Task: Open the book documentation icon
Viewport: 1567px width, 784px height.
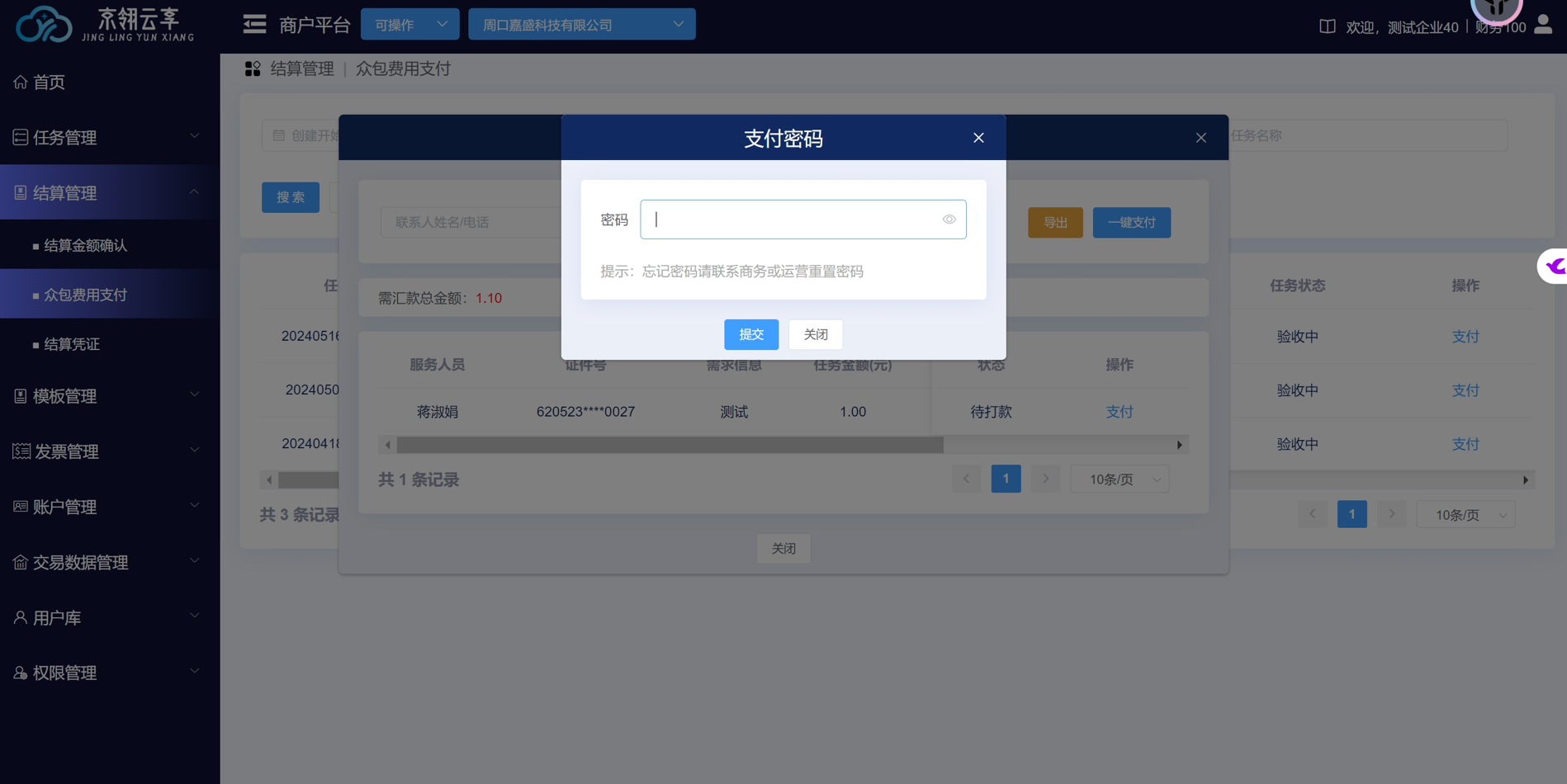Action: (1327, 26)
